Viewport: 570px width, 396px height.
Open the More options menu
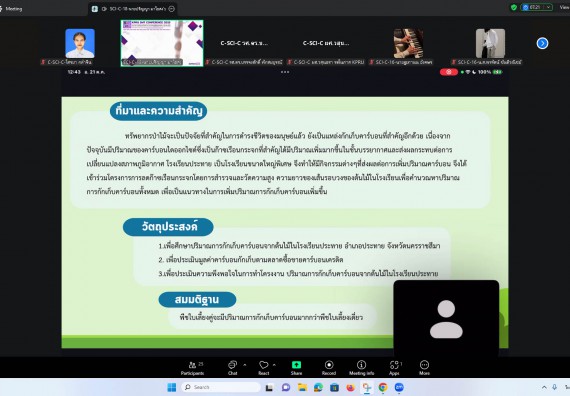point(424,368)
